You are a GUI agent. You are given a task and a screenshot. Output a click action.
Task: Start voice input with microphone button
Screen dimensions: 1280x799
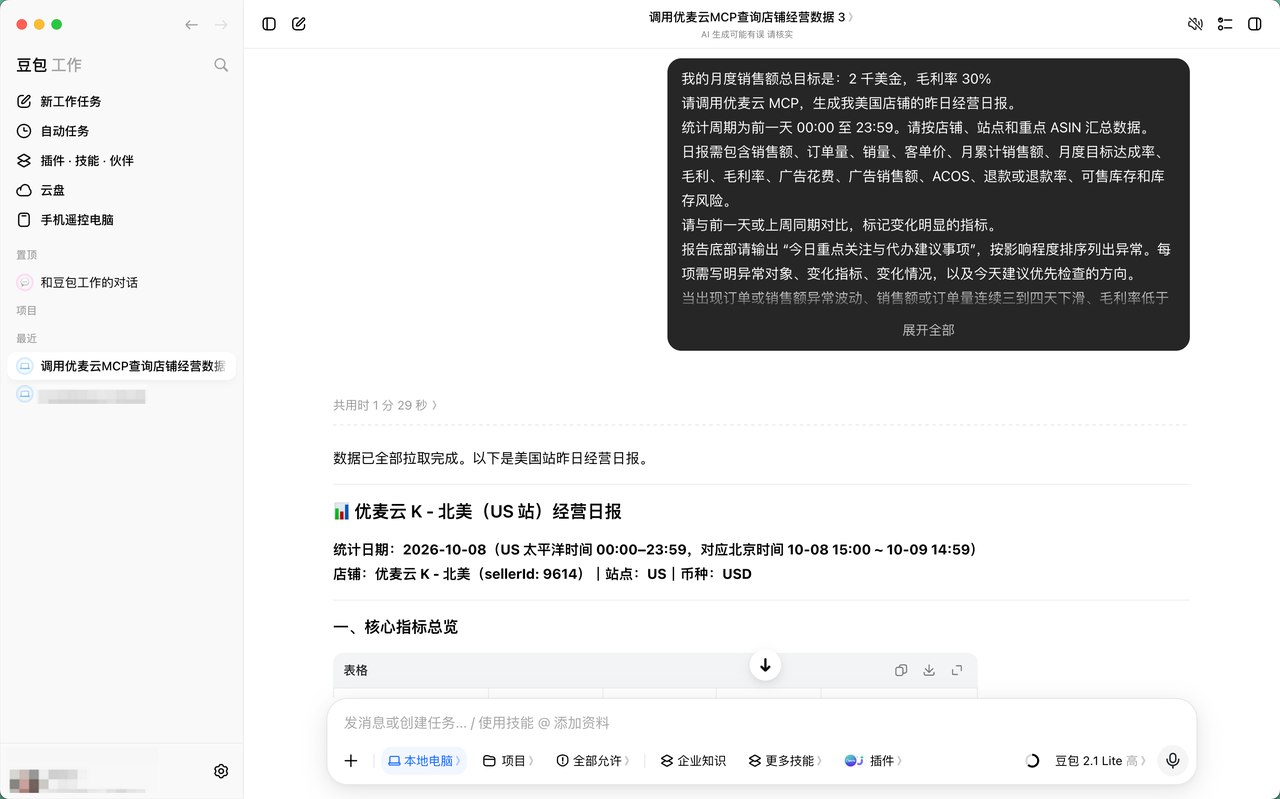point(1173,761)
